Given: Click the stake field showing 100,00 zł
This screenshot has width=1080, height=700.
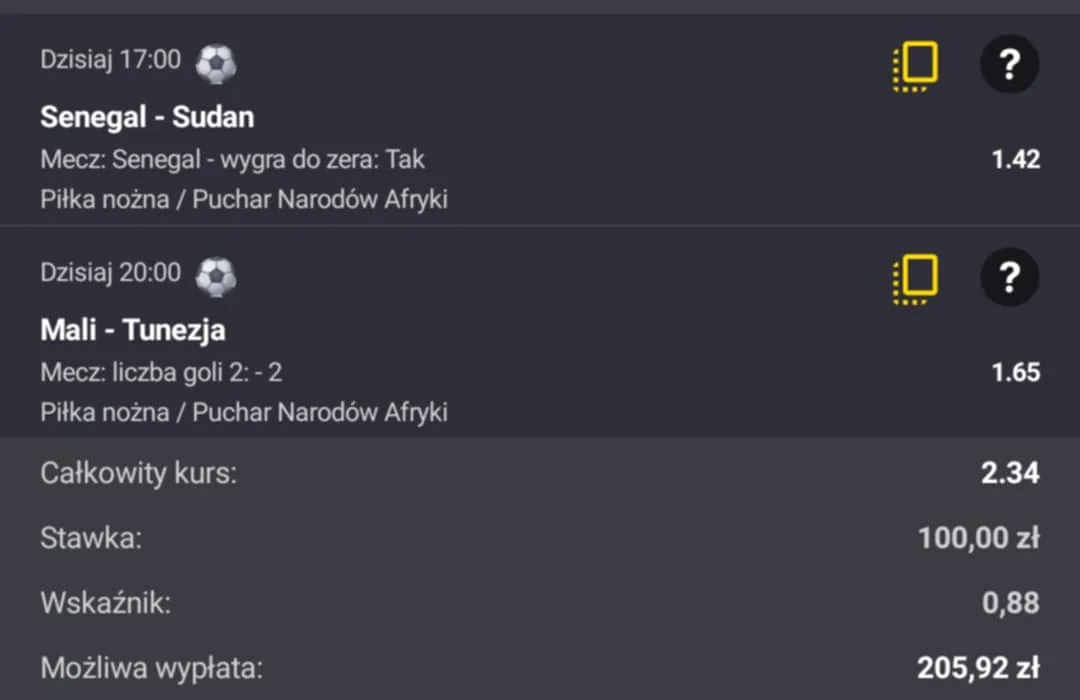Looking at the screenshot, I should tap(977, 537).
